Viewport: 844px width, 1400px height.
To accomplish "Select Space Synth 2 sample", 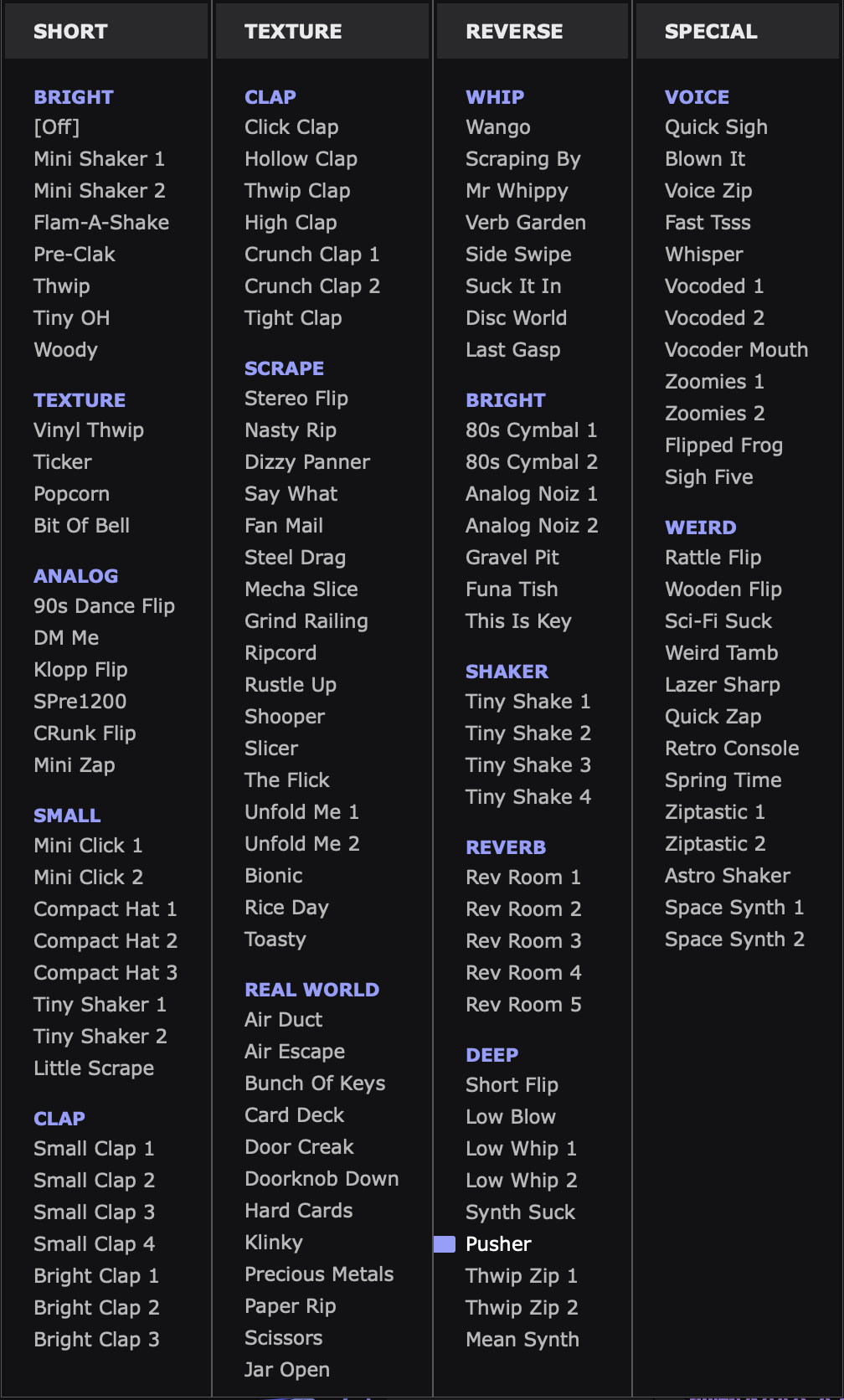I will (x=734, y=939).
